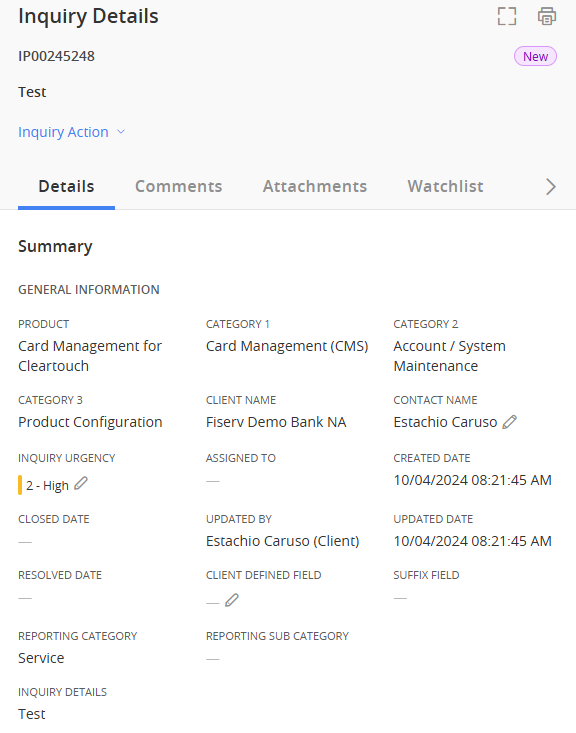Viewport: 576px width, 733px height.
Task: Edit client defined field pencil icon
Action: (232, 600)
